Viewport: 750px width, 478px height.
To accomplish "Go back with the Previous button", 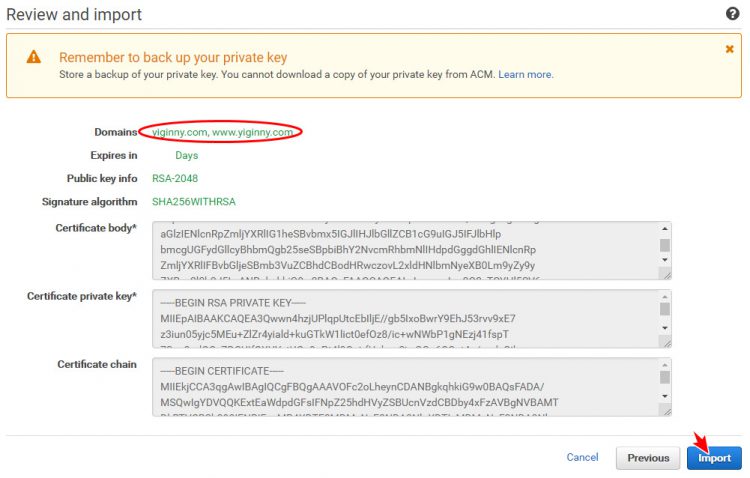I will point(648,458).
